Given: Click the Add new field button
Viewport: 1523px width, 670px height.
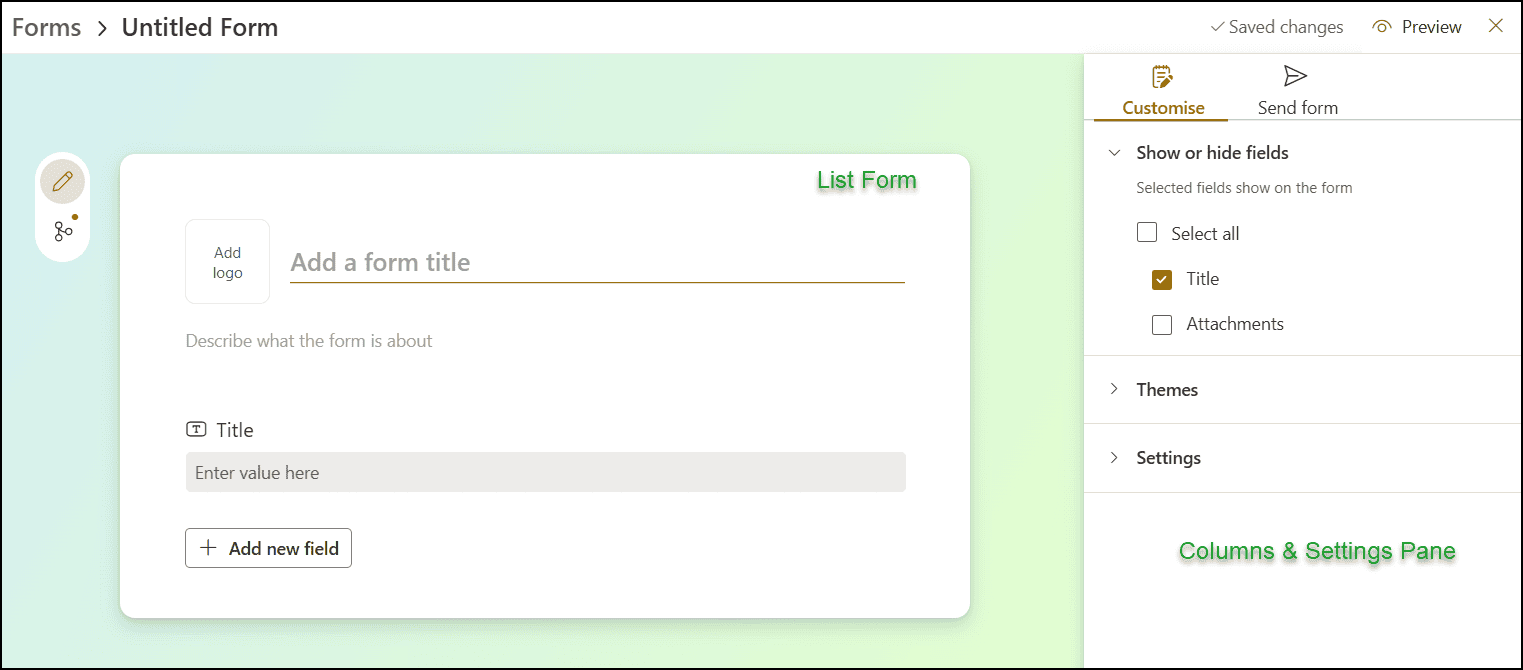Looking at the screenshot, I should (x=268, y=547).
